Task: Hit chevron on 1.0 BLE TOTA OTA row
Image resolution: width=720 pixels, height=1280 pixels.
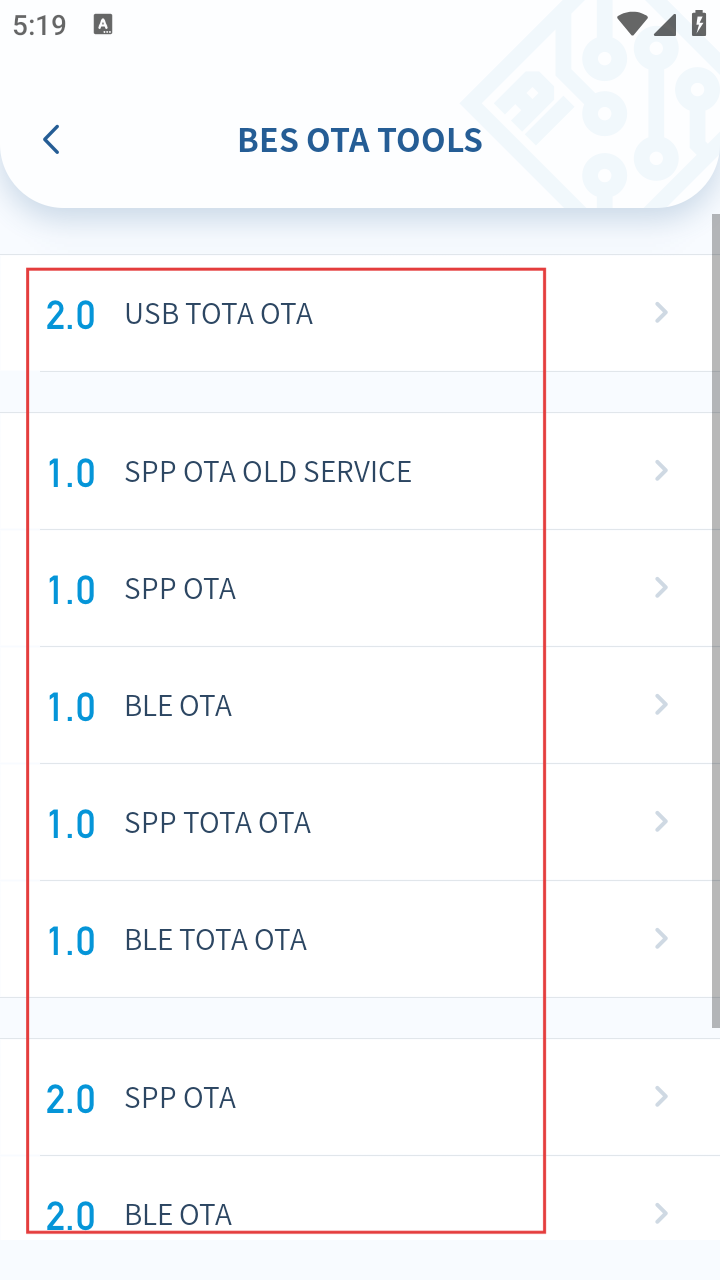Action: (661, 939)
